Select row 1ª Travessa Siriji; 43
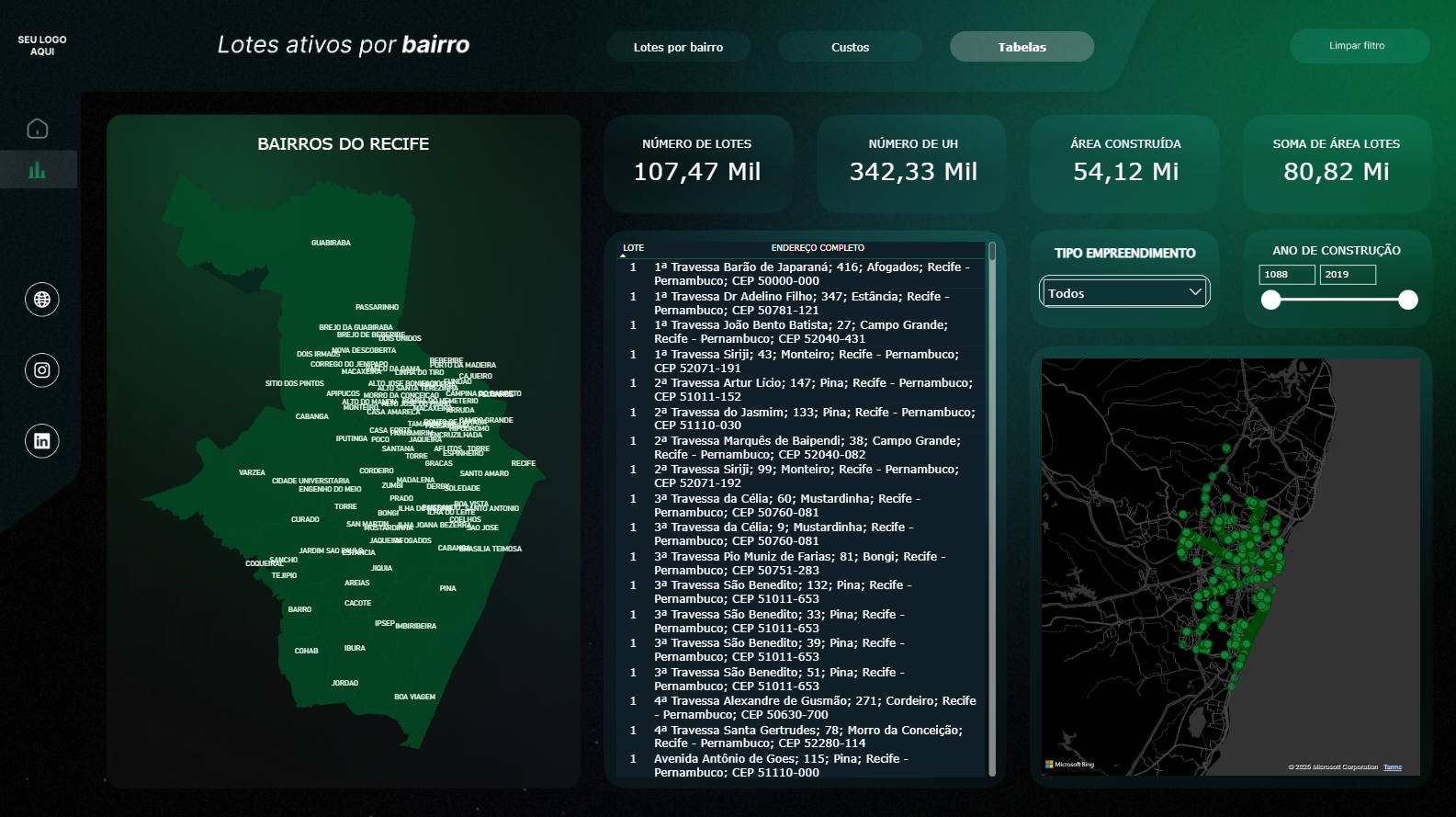Viewport: 1456px width, 817px height. point(801,361)
